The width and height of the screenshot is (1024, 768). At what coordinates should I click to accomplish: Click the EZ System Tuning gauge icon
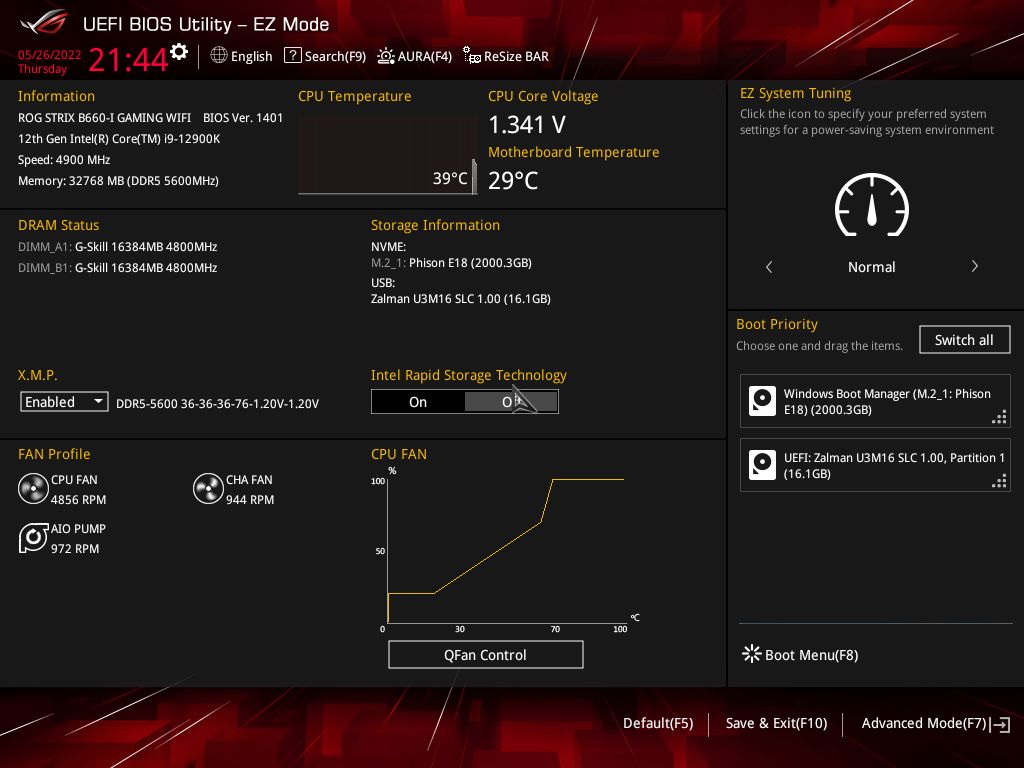click(872, 205)
